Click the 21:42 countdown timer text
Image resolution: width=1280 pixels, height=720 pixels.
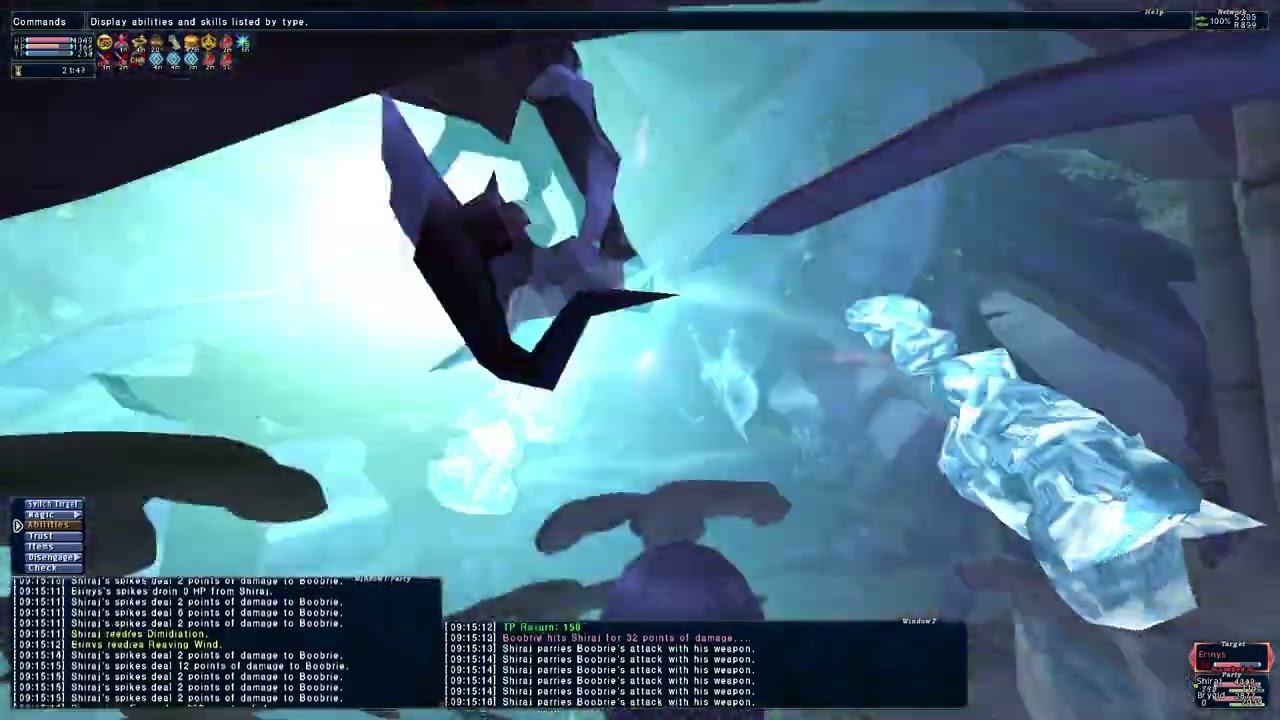tap(73, 70)
